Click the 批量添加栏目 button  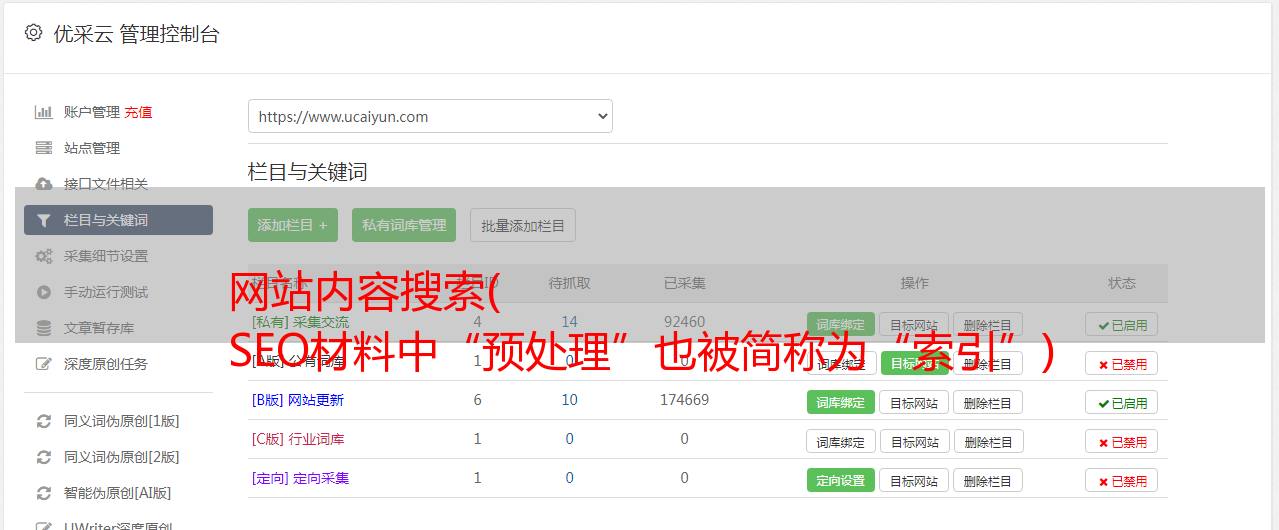[523, 225]
